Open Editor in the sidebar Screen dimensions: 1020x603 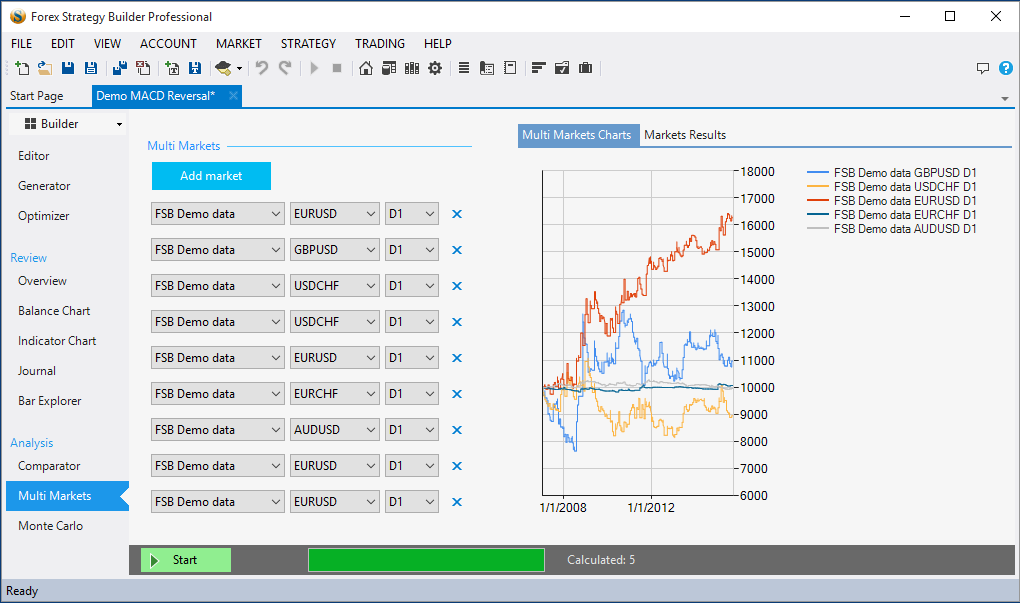point(34,156)
